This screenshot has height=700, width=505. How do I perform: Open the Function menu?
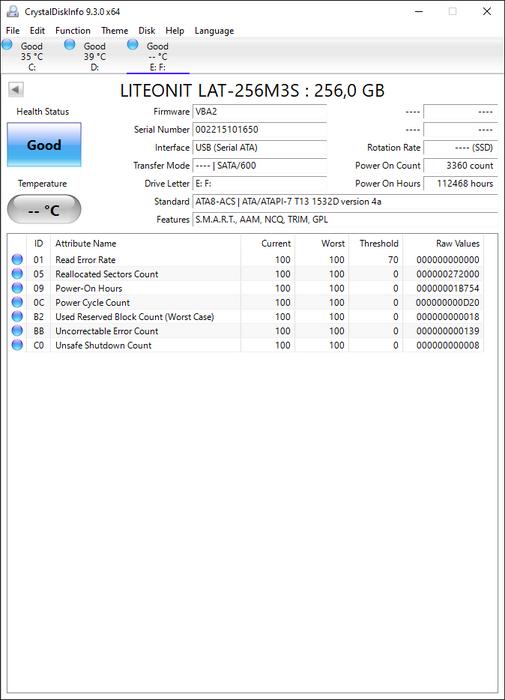pyautogui.click(x=73, y=30)
